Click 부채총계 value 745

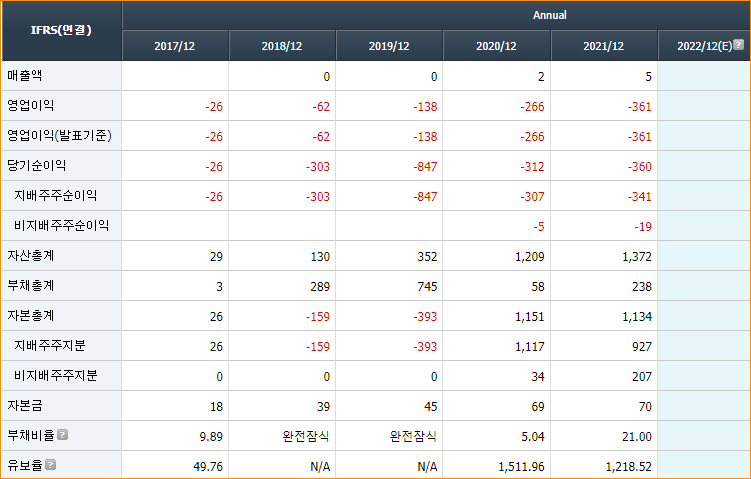coord(427,286)
